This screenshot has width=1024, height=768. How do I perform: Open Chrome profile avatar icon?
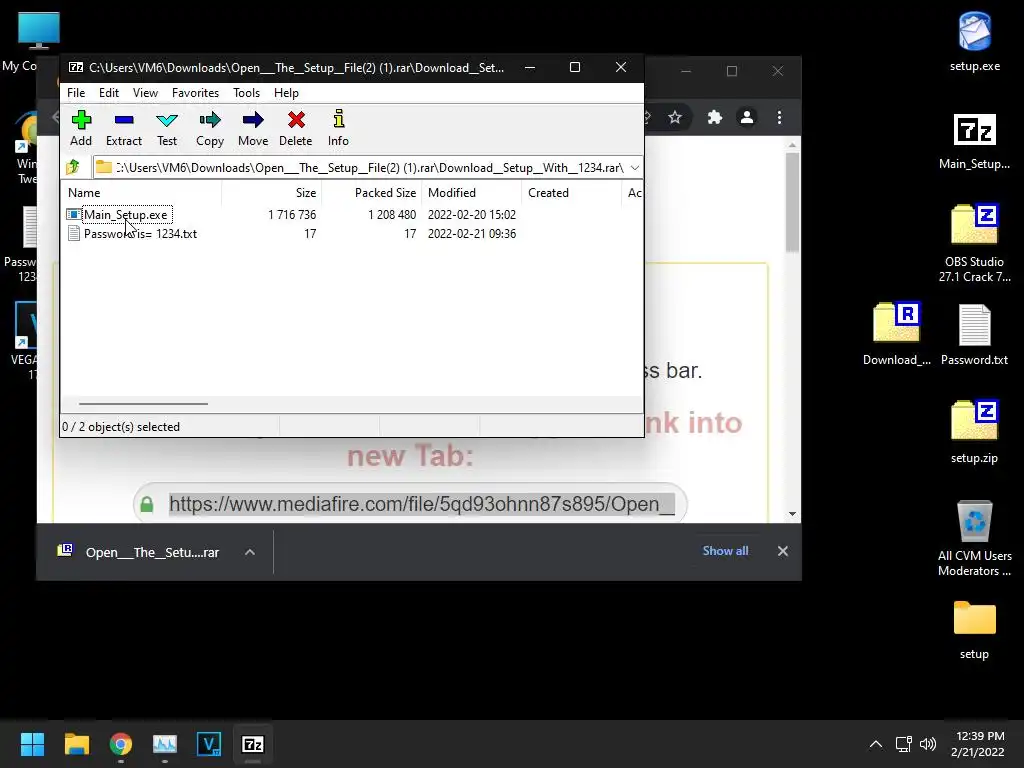747,118
